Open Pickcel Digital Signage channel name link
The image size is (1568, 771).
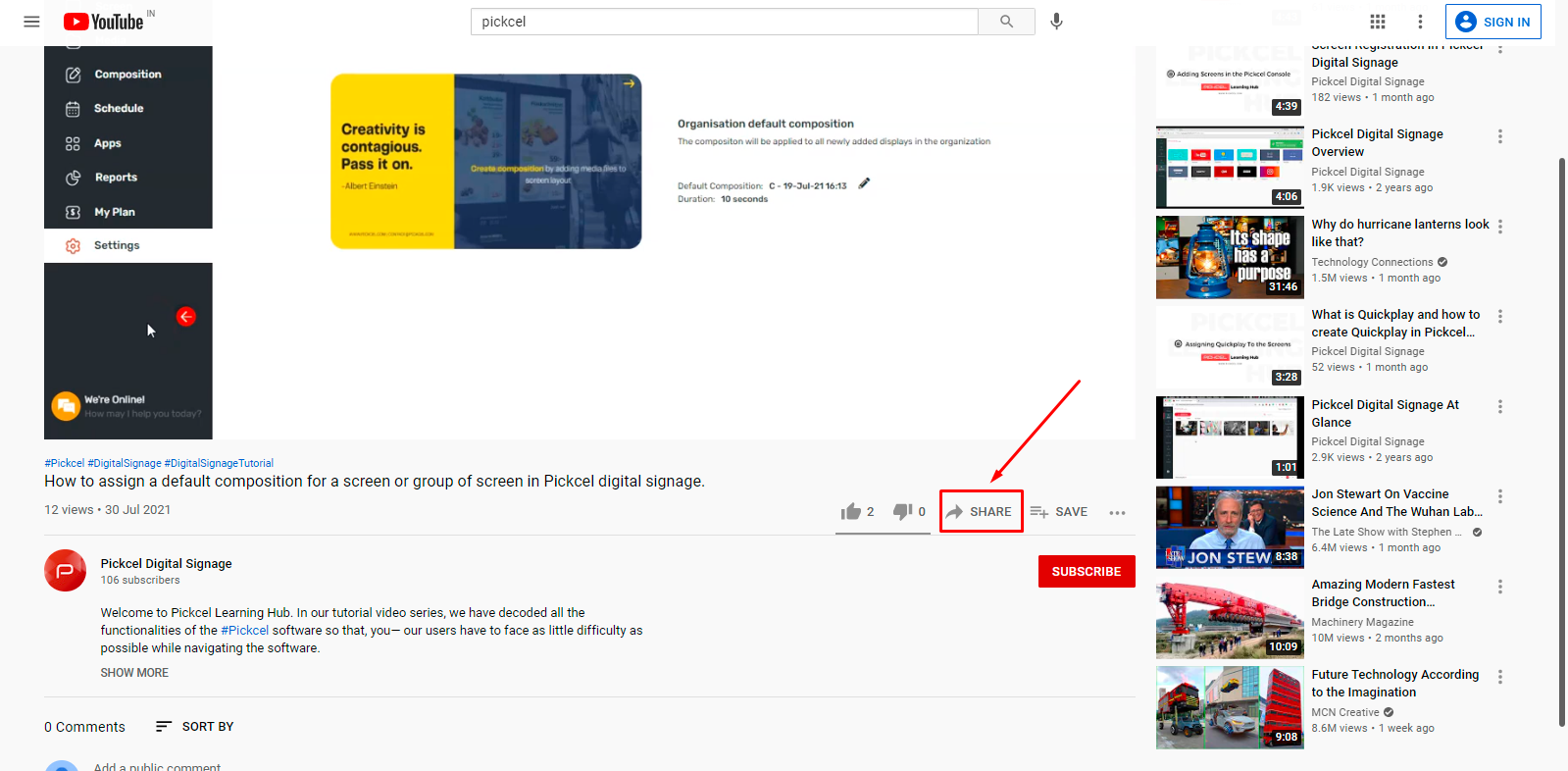166,564
